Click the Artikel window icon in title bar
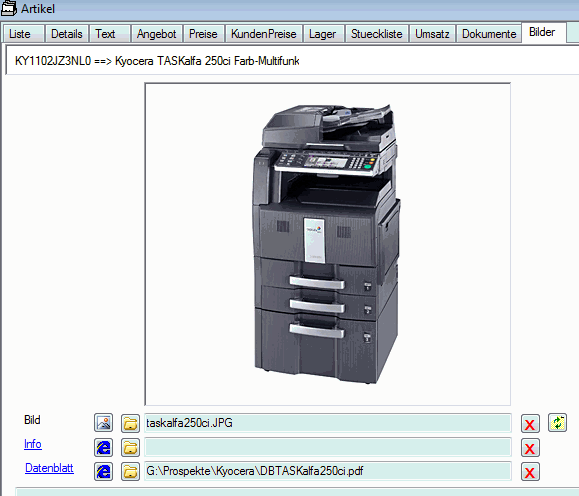The width and height of the screenshot is (579, 496). [8, 8]
